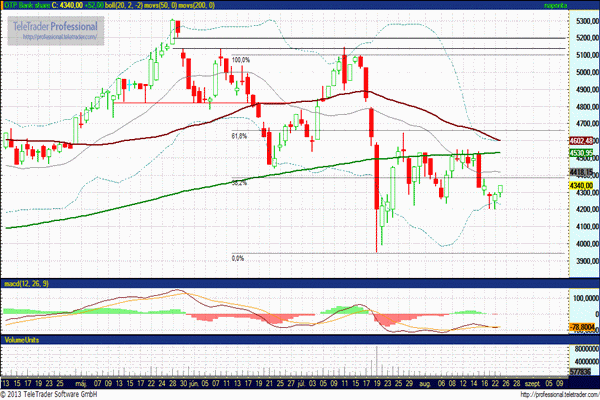Click the 61,8% Fibonacci level label
The image size is (600, 400).
[239, 135]
